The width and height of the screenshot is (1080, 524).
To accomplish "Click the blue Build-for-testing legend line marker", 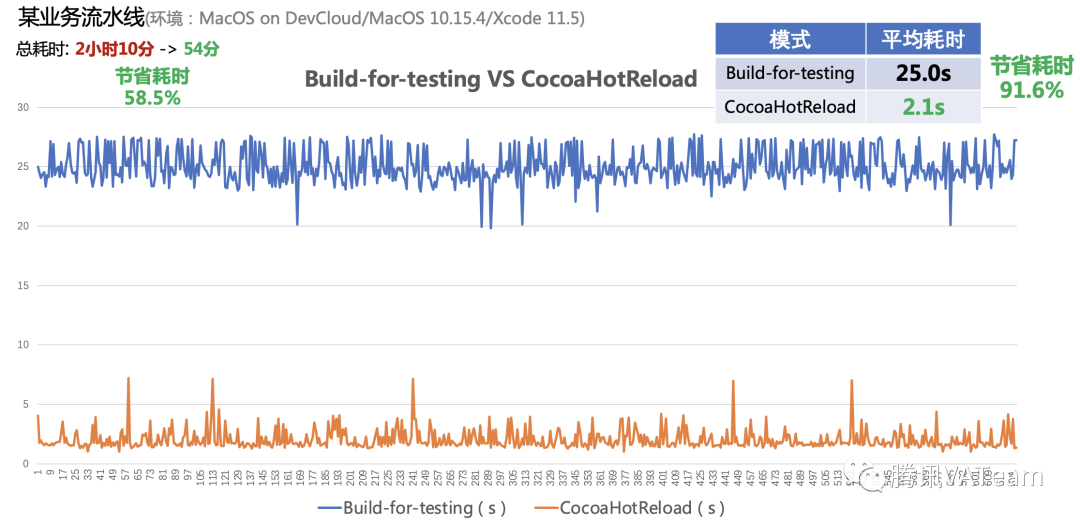I will (328, 508).
